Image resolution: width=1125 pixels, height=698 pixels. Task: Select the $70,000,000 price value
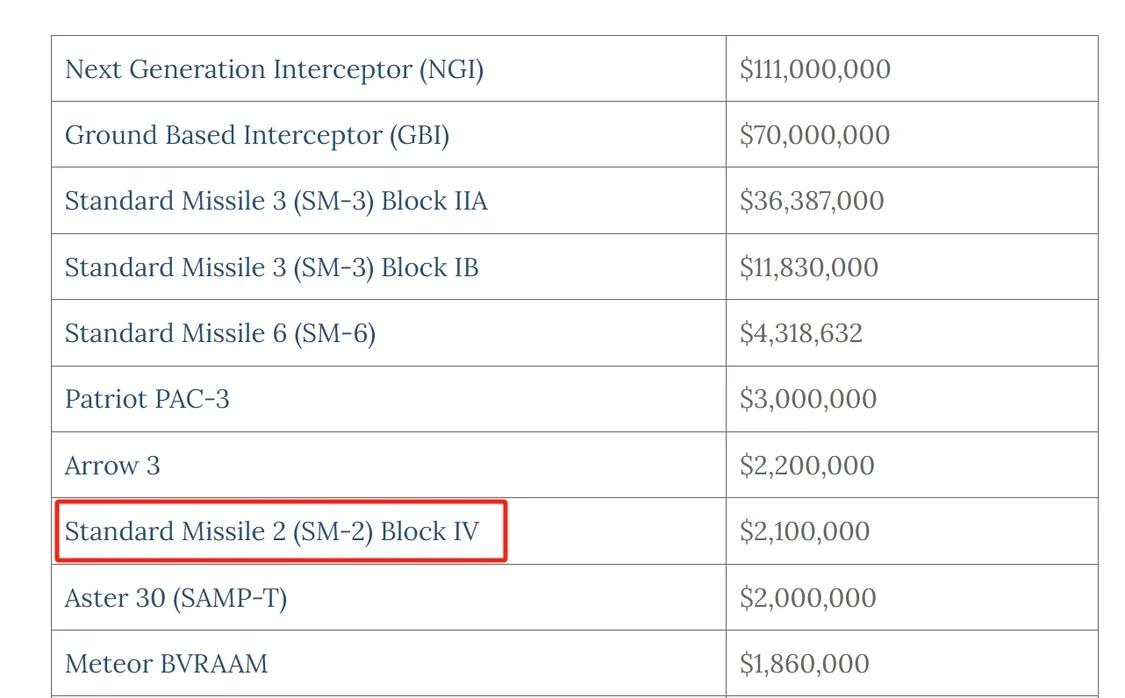[x=814, y=135]
